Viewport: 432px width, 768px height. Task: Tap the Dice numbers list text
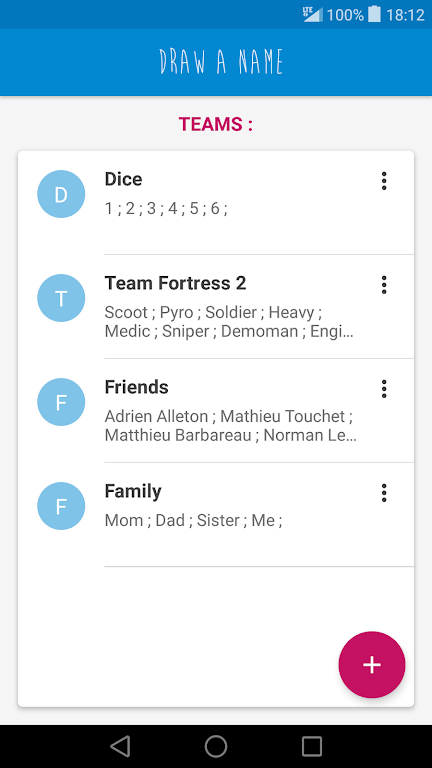coord(166,209)
